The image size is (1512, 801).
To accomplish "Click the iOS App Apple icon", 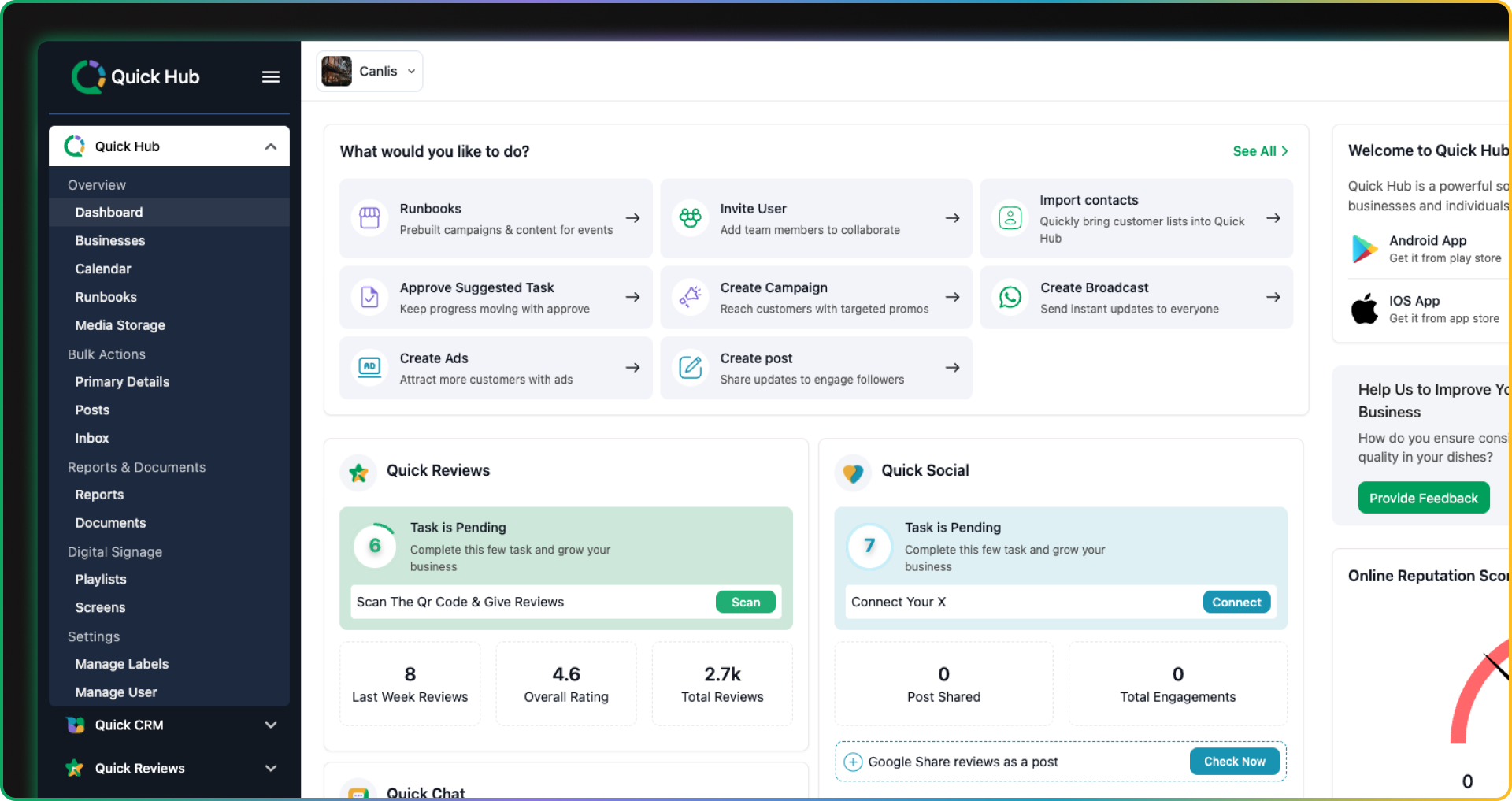I will [x=1365, y=309].
